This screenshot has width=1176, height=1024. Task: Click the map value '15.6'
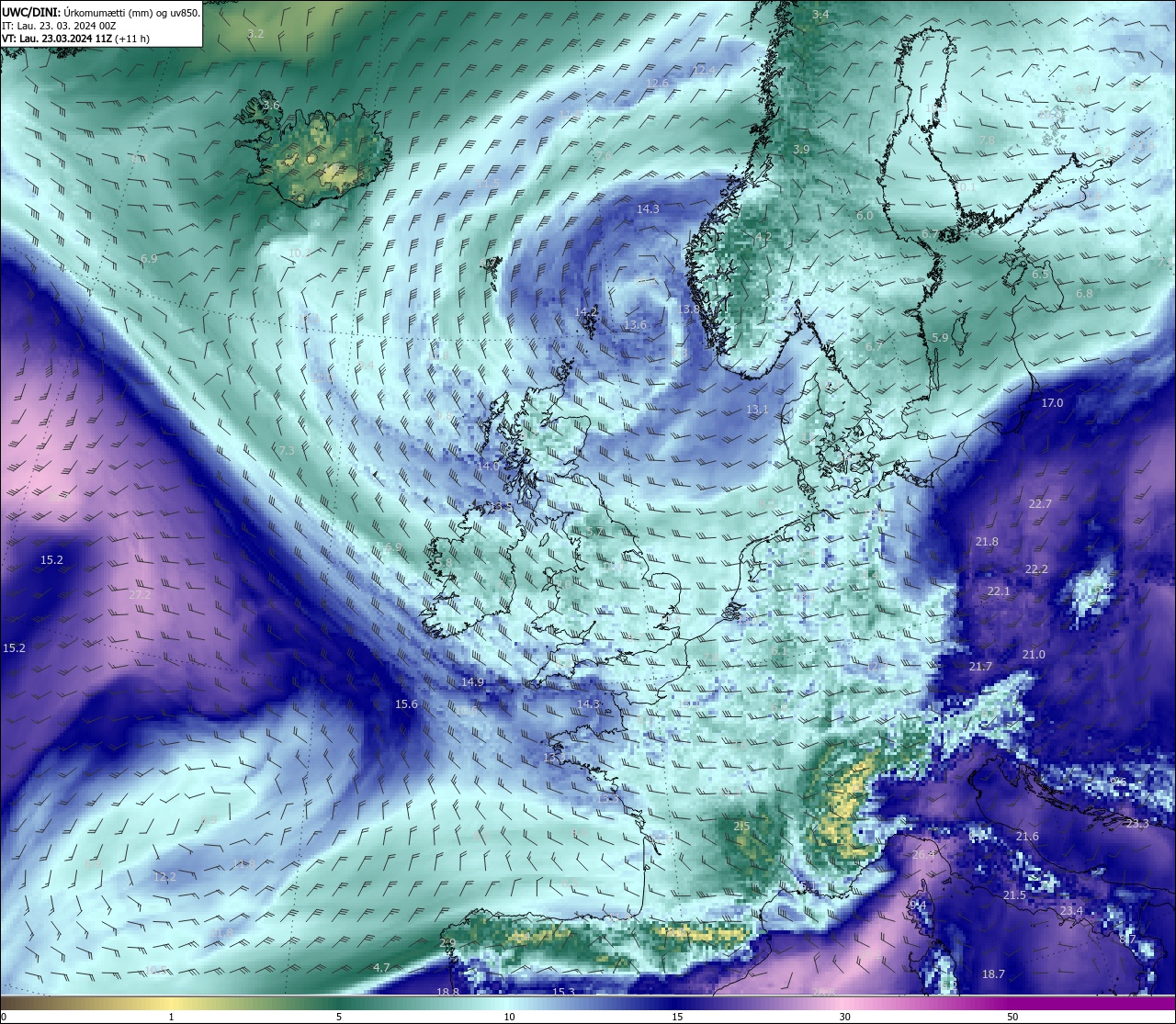[406, 704]
